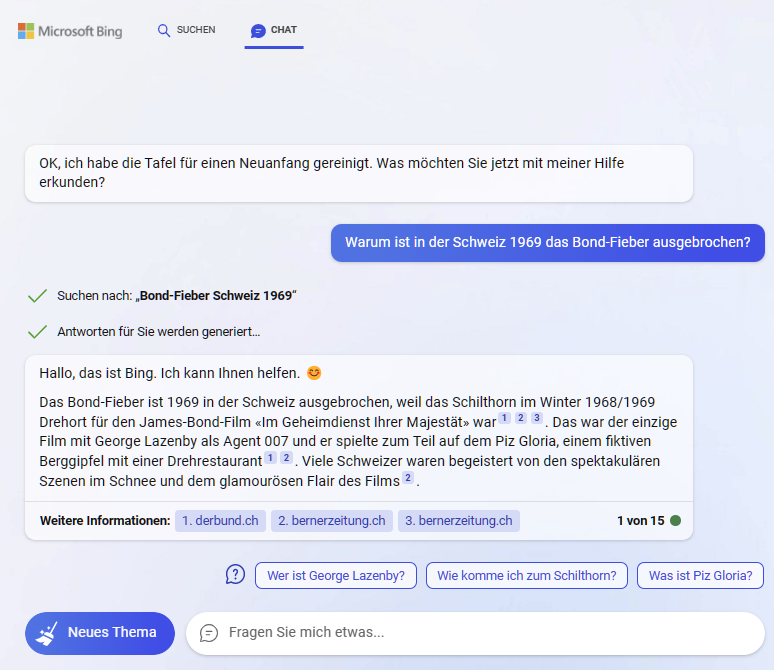Click citation 2 after 'Majestät» war'

[520, 418]
